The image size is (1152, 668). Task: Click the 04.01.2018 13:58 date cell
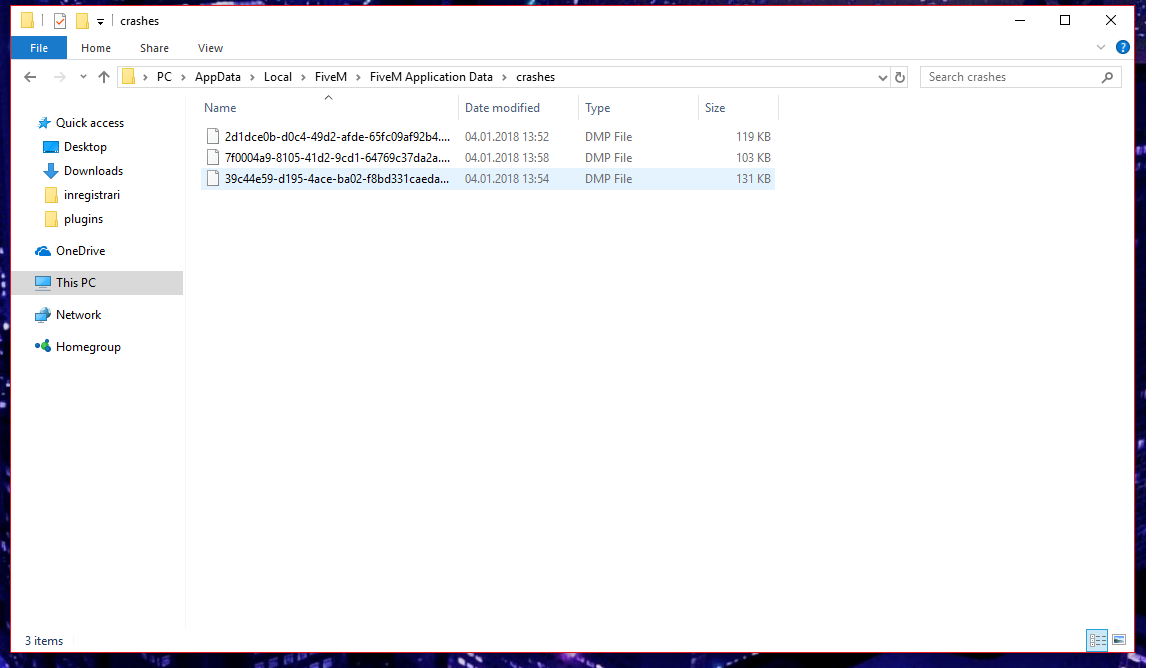pos(507,158)
